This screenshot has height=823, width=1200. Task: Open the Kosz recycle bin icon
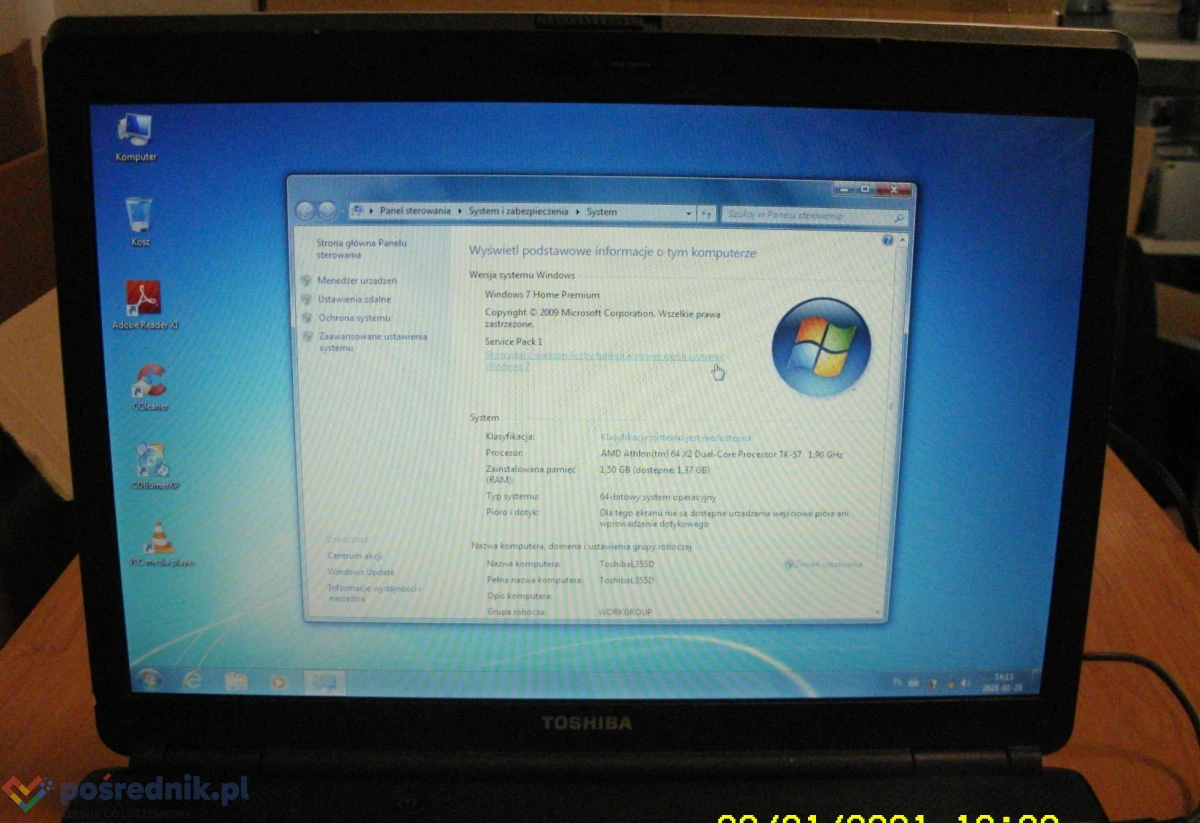tap(139, 214)
